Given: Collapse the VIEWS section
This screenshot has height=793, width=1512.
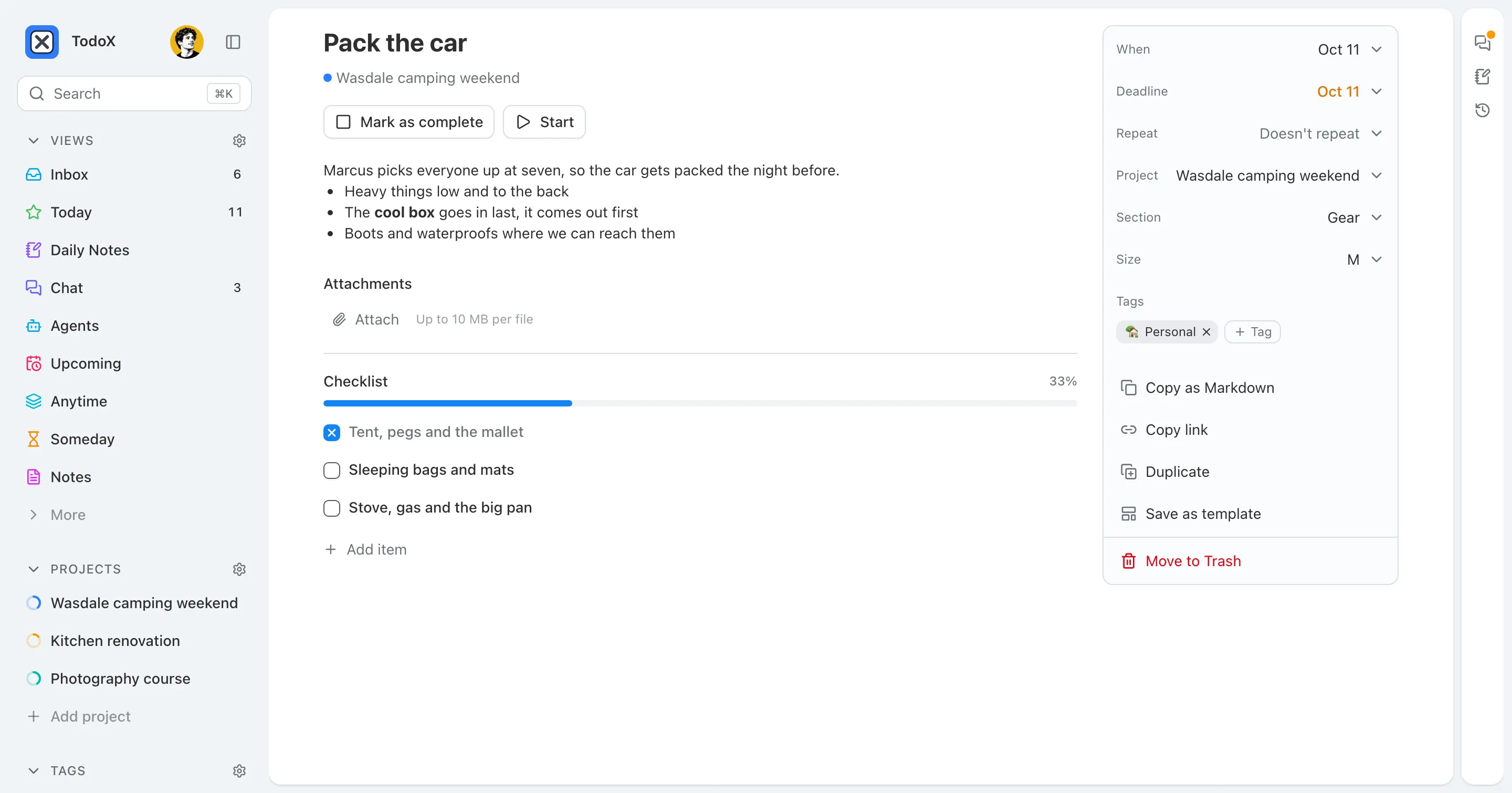Looking at the screenshot, I should tap(34, 140).
